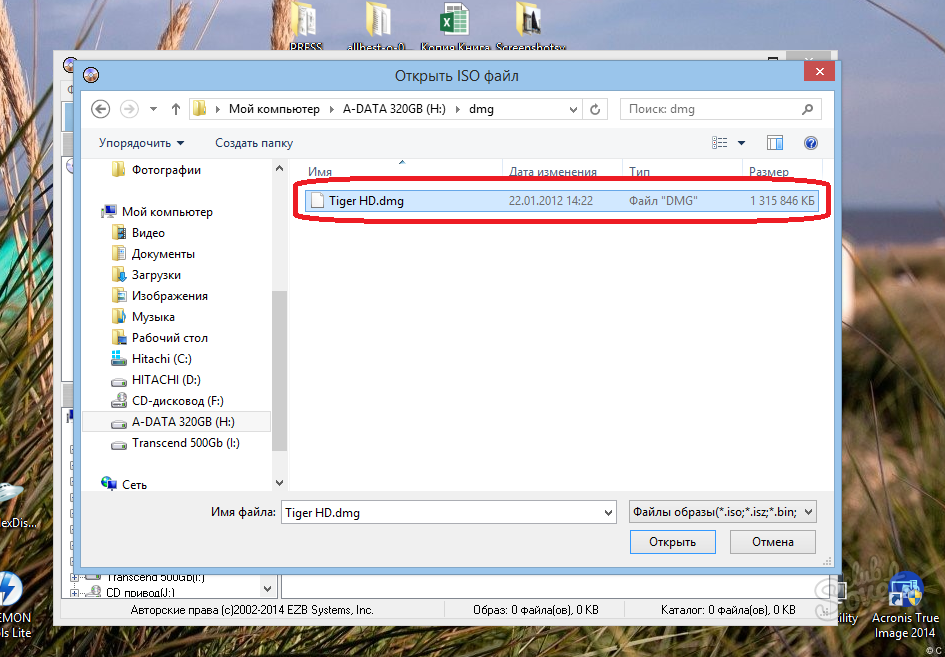Image resolution: width=945 pixels, height=657 pixels.
Task: Open the file type filter dropdown
Action: 723,512
